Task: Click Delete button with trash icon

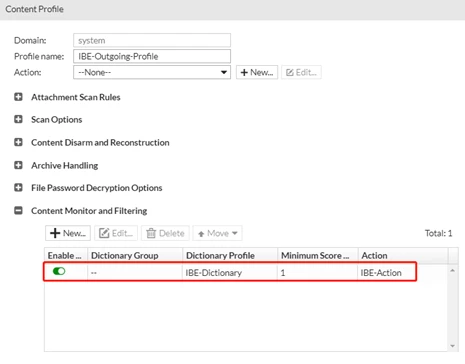Action: click(165, 233)
